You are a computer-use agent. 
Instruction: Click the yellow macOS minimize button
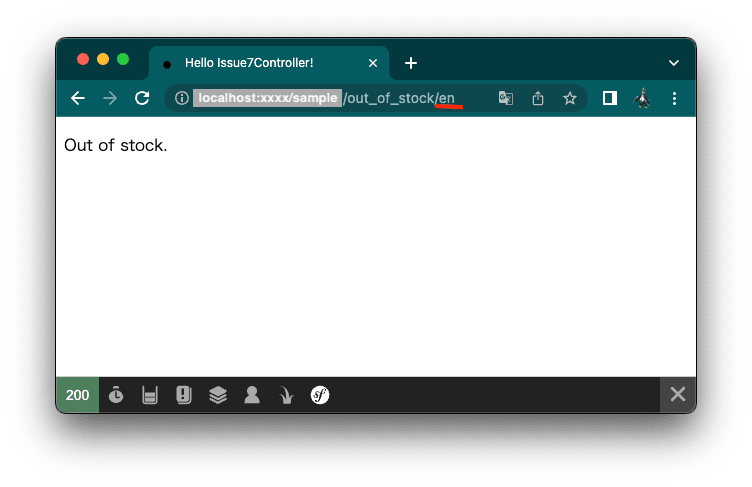(x=103, y=59)
